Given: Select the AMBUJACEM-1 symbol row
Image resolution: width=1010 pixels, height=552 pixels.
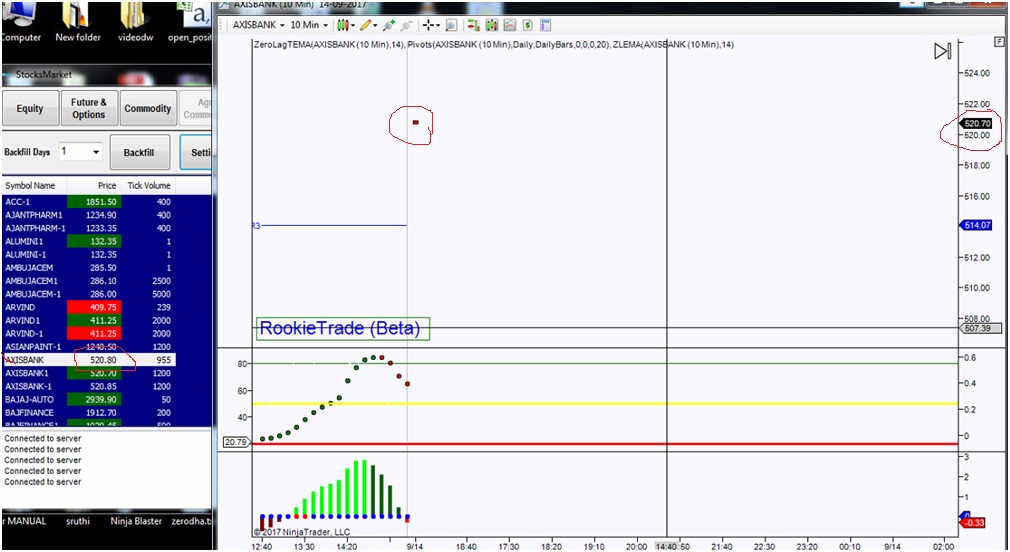Looking at the screenshot, I should [88, 294].
